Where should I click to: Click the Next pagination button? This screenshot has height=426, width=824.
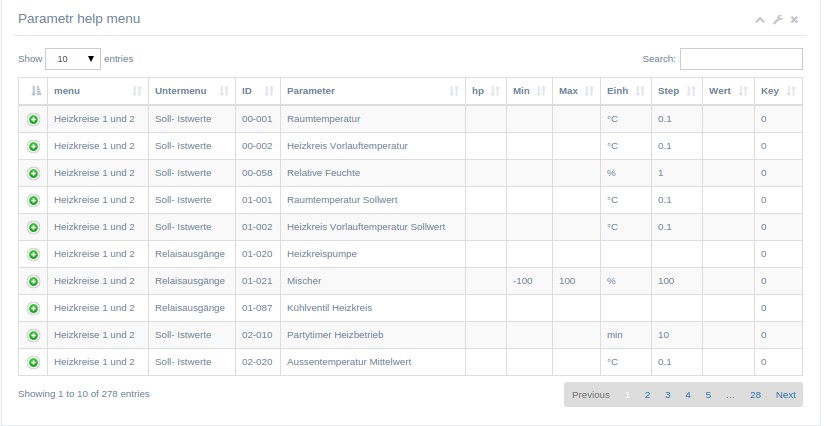786,395
